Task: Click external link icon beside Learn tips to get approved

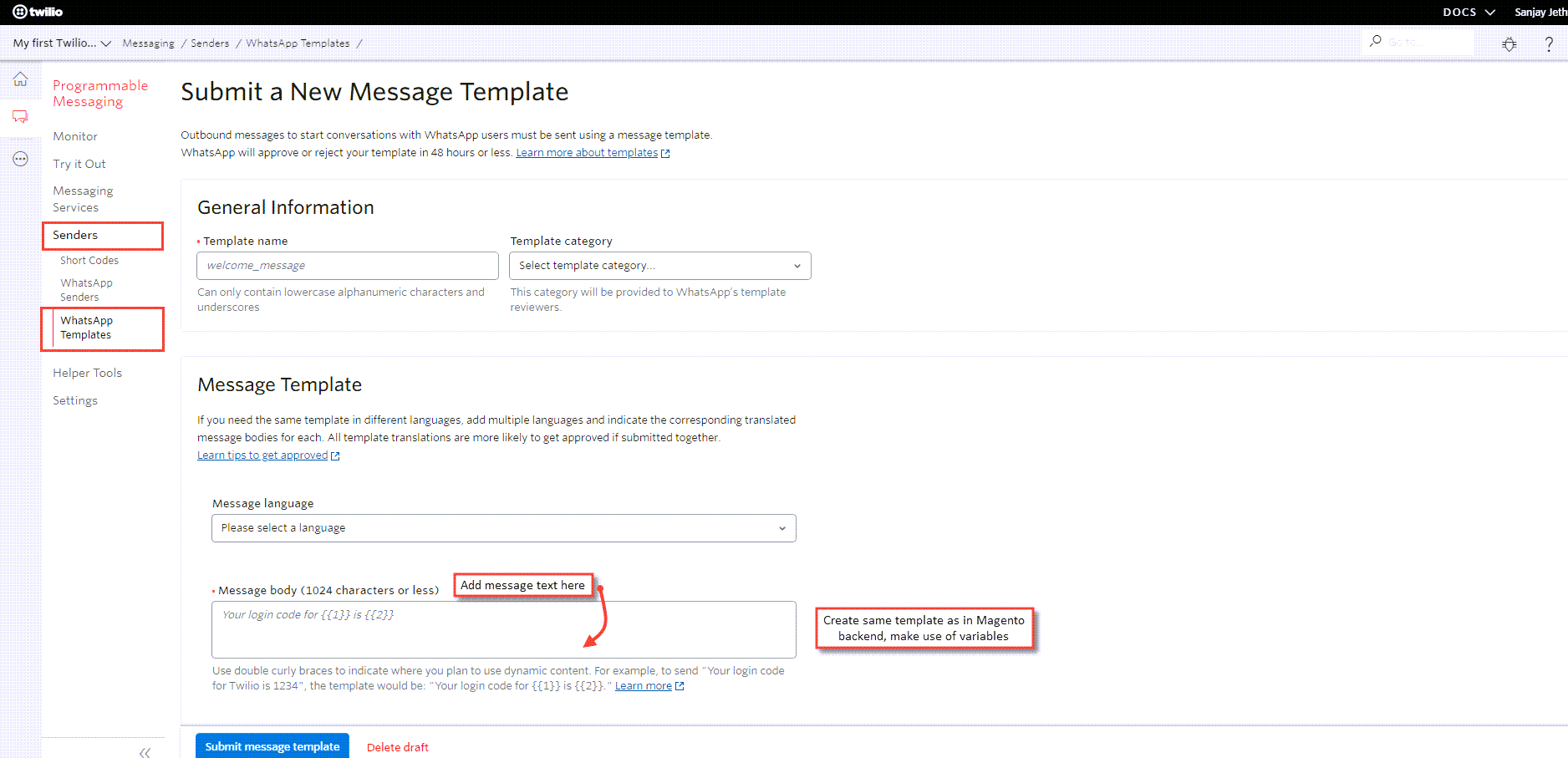Action: (x=335, y=456)
